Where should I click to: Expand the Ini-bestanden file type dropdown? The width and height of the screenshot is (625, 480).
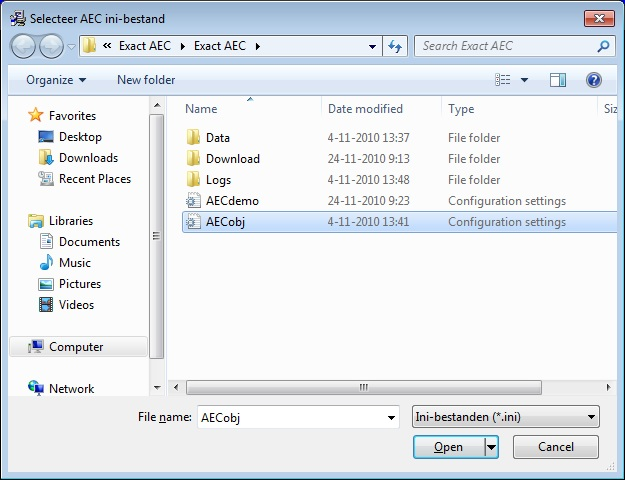click(x=592, y=417)
